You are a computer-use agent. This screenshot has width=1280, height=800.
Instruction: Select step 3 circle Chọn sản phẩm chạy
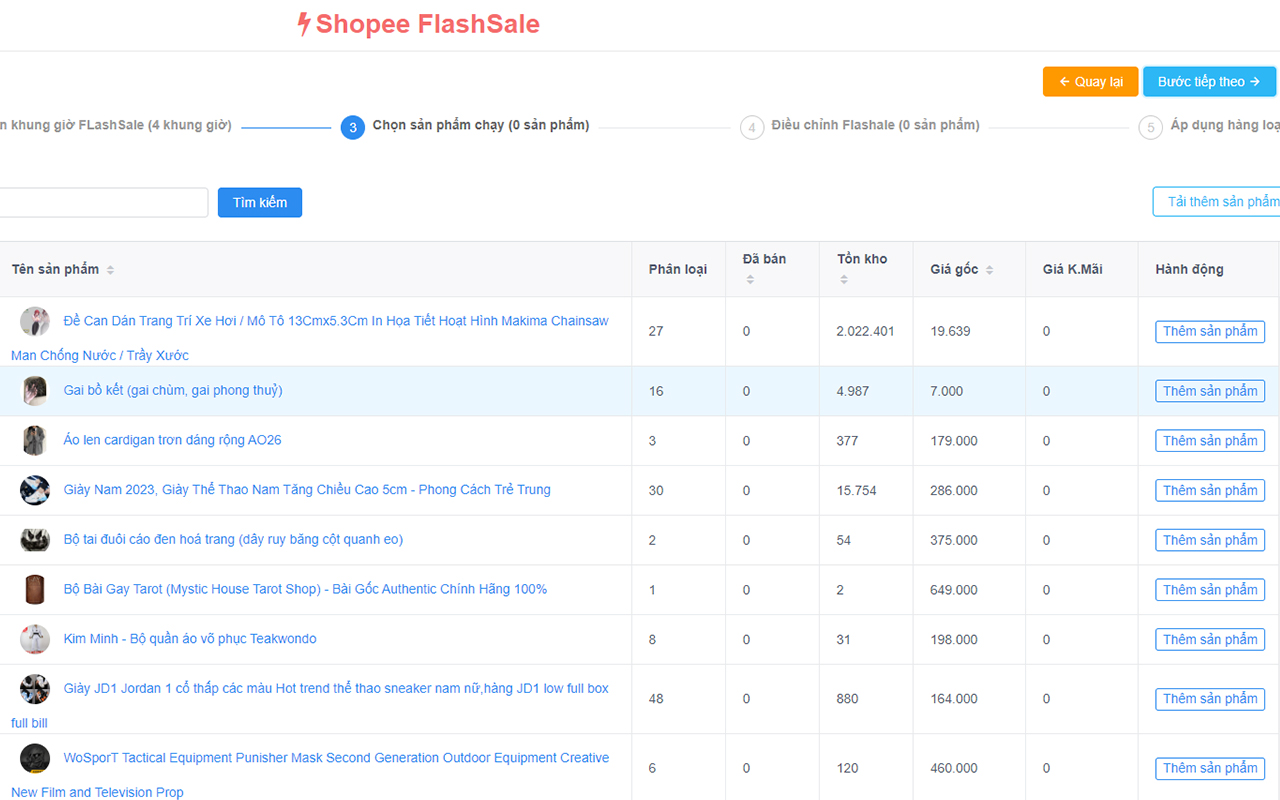point(352,127)
